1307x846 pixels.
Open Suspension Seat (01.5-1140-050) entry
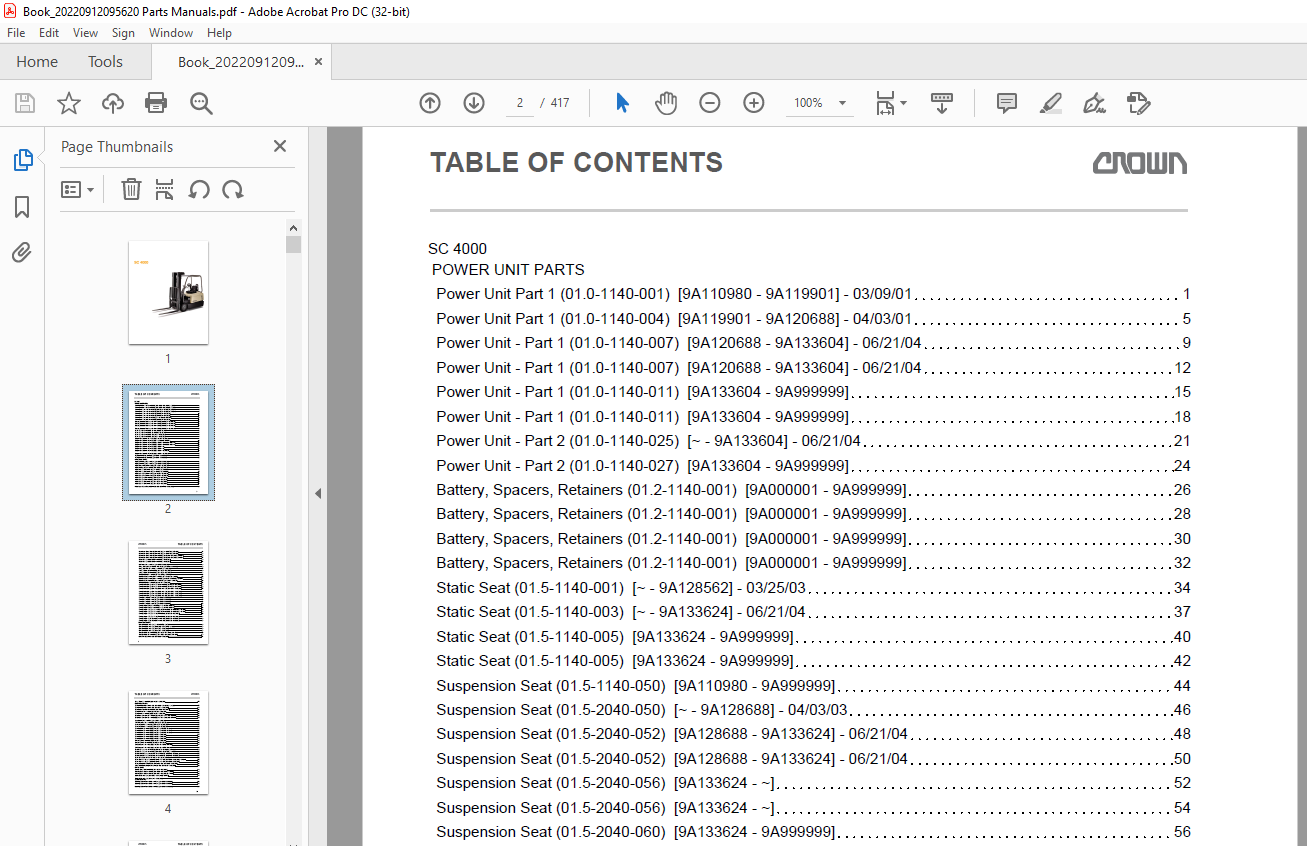click(x=813, y=686)
